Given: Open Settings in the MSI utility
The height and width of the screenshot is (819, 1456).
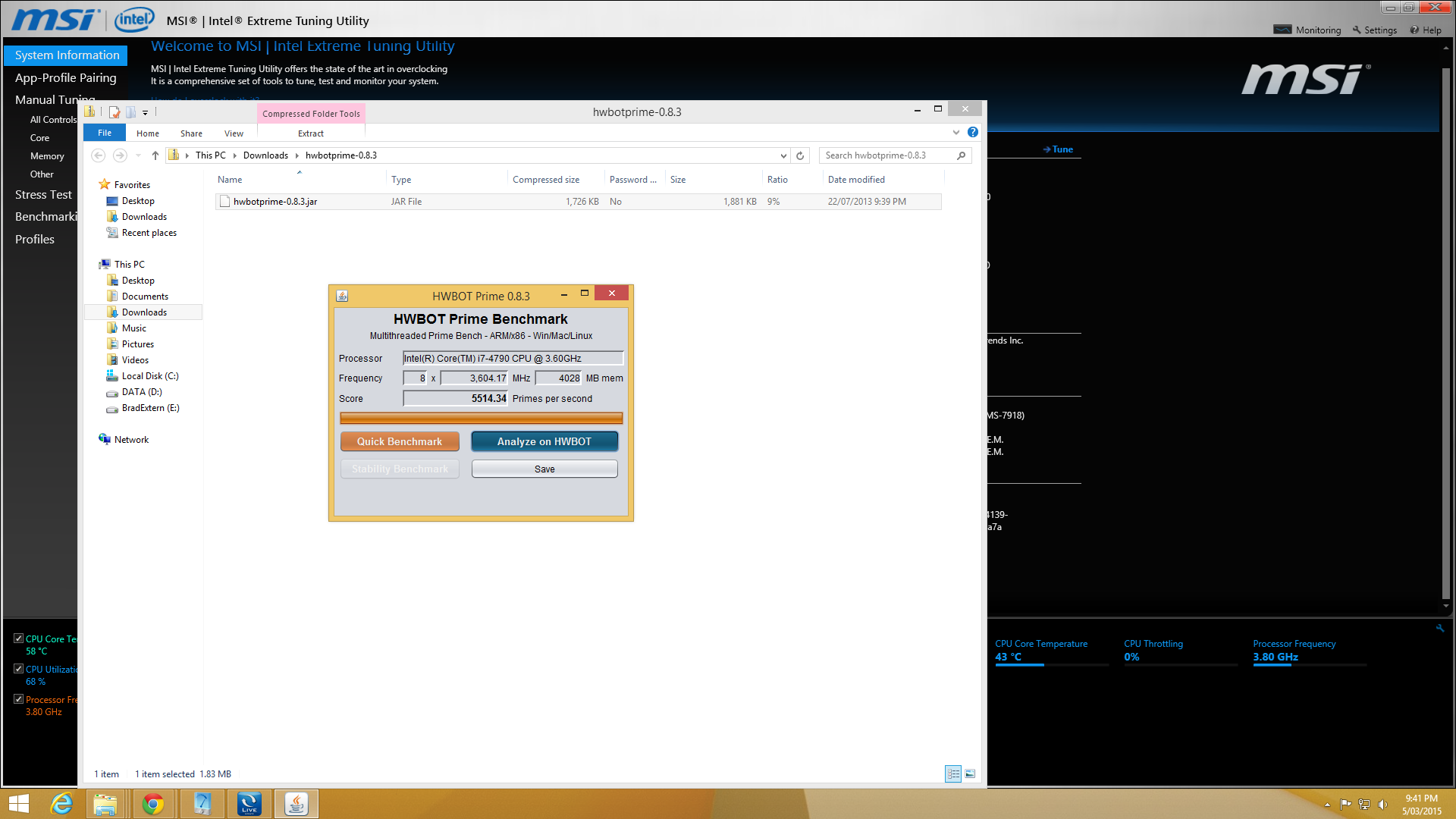Looking at the screenshot, I should pyautogui.click(x=1374, y=30).
